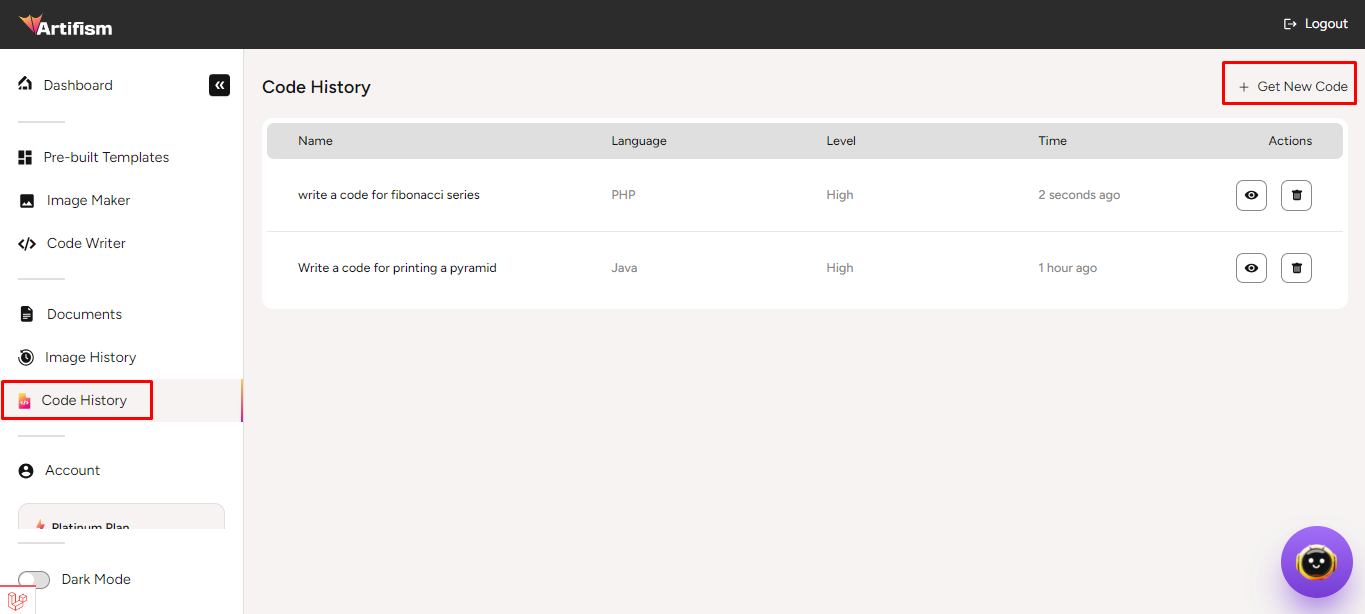Delete the pyramid printing code entry
This screenshot has height=614, width=1365.
tap(1296, 268)
